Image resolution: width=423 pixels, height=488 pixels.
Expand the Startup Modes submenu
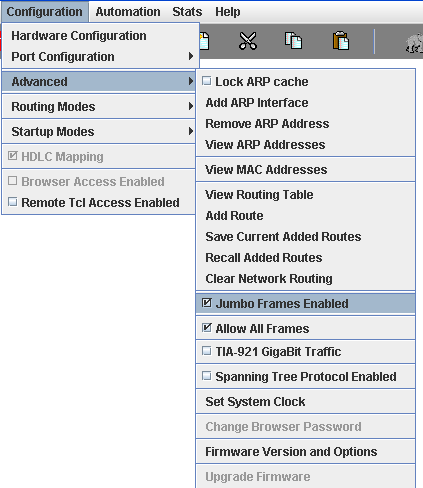coord(99,132)
